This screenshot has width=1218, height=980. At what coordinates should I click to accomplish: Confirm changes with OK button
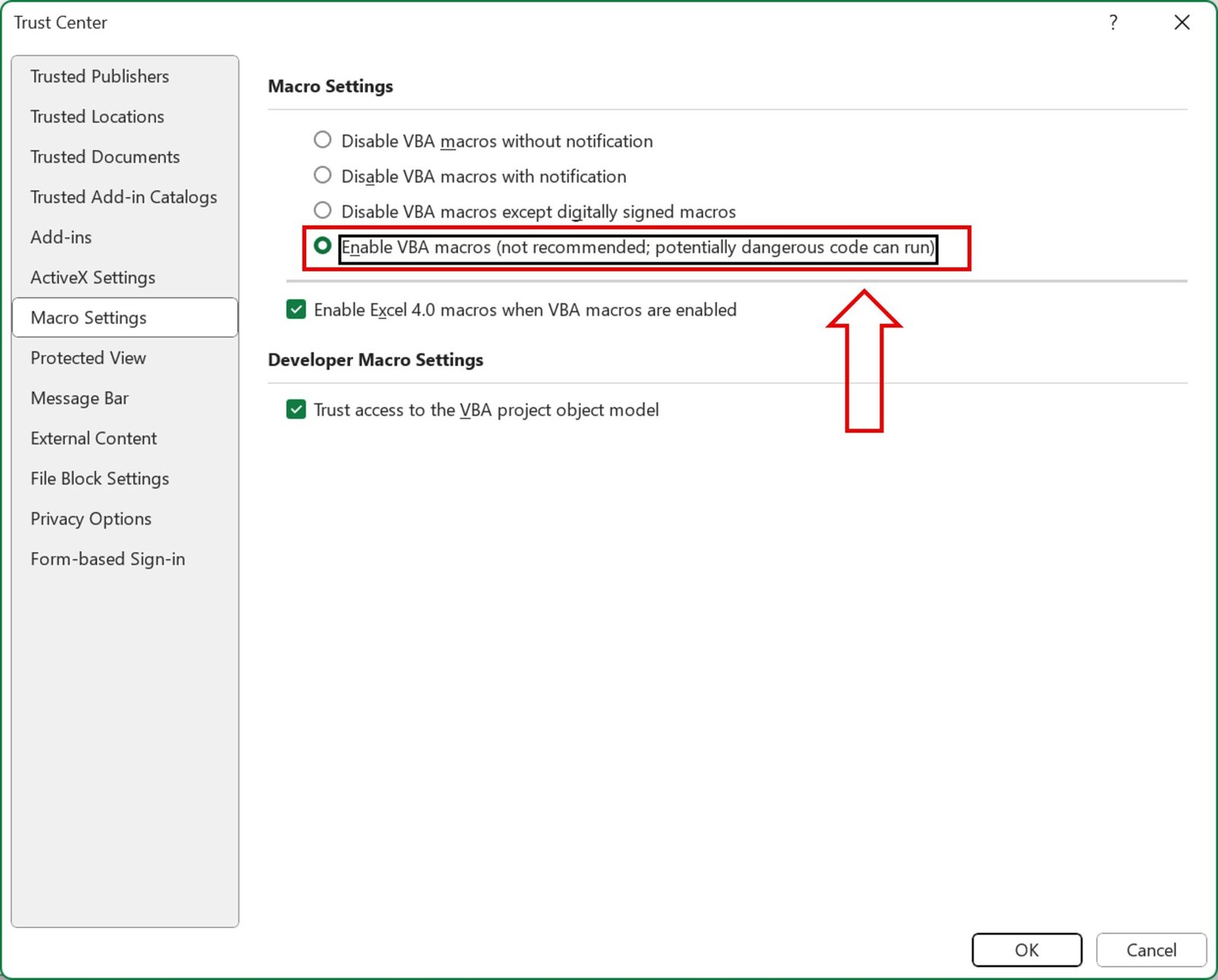point(1026,950)
